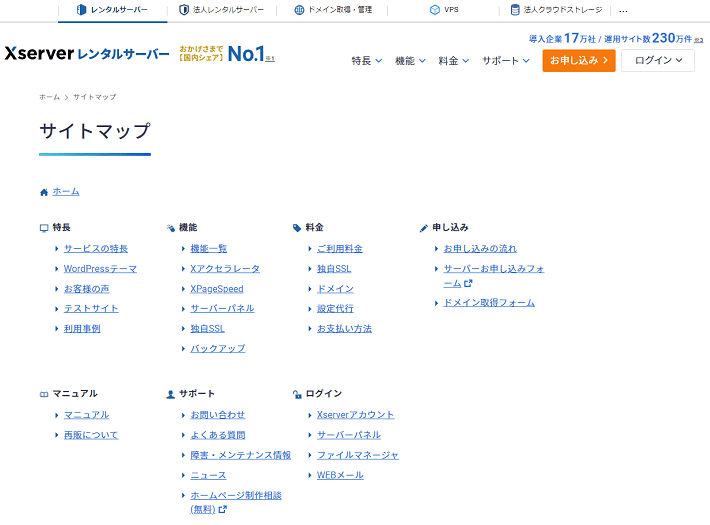Open the ログイン dropdown button
Image resolution: width=710 pixels, height=525 pixels.
(657, 61)
